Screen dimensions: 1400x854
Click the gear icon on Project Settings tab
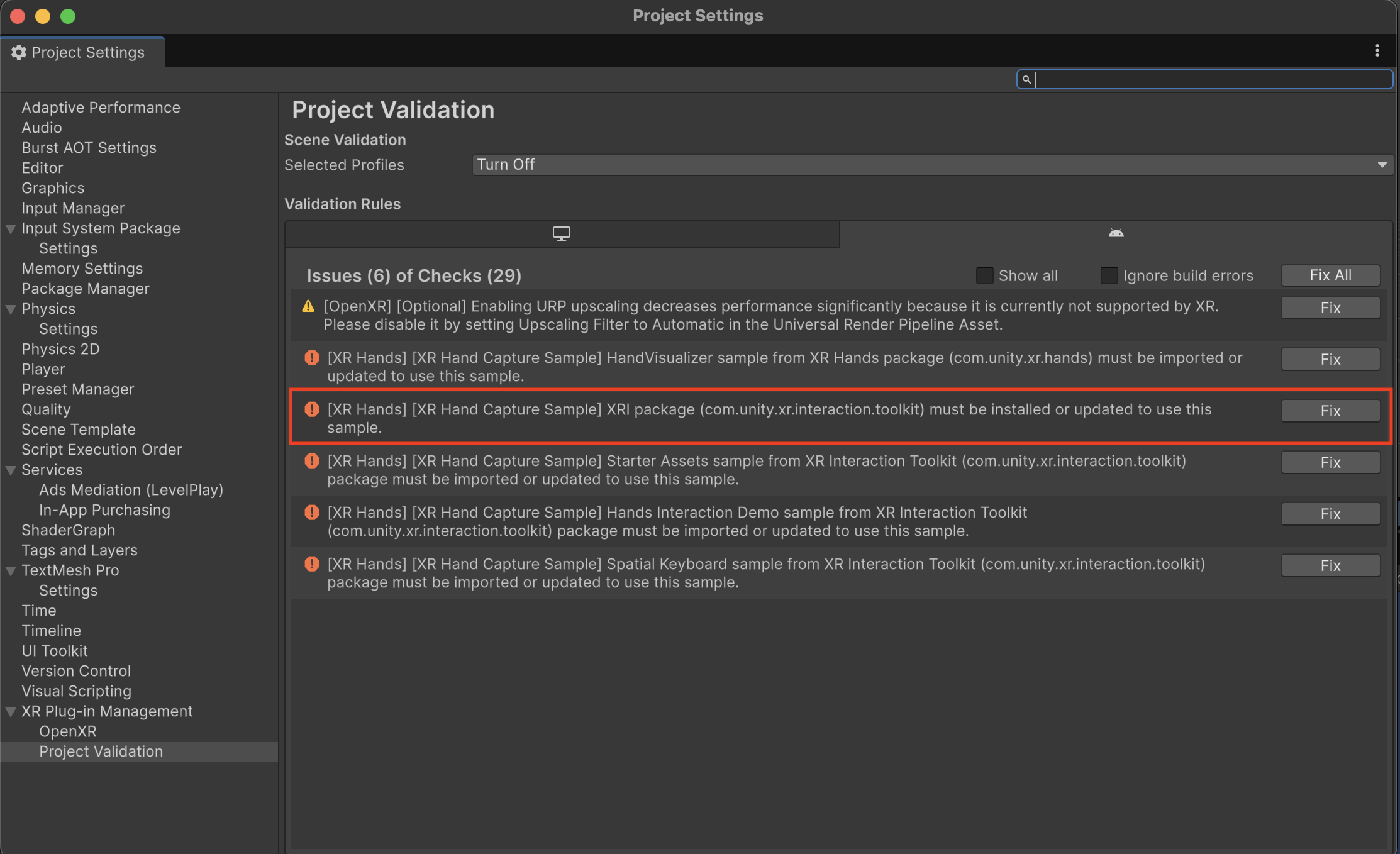18,52
